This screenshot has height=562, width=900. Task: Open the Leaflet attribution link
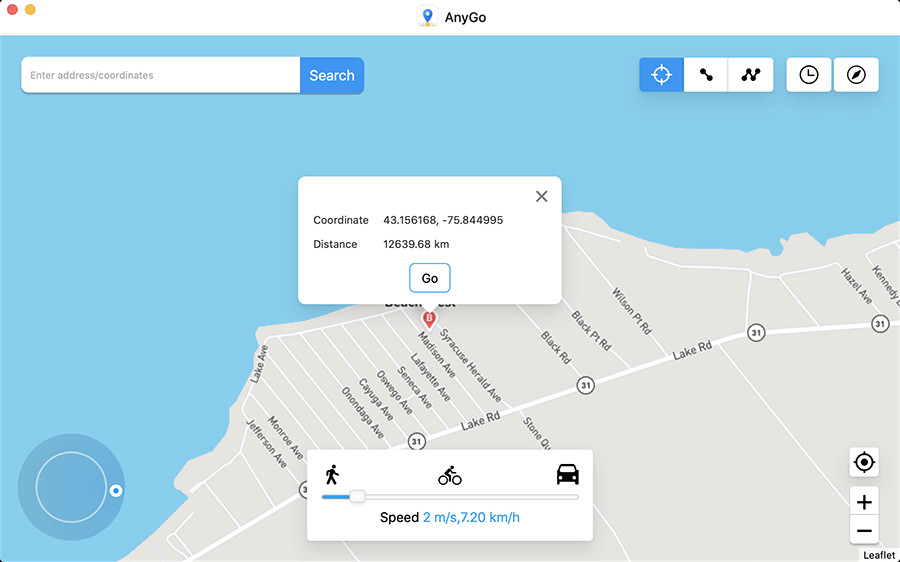pyautogui.click(x=879, y=555)
